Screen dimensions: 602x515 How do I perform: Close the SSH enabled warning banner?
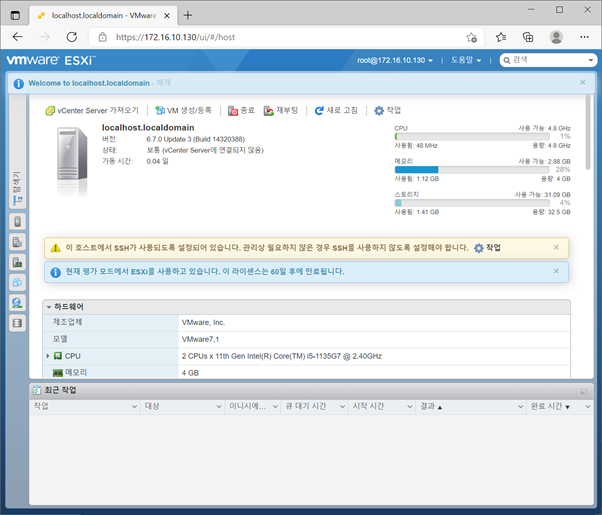click(556, 247)
